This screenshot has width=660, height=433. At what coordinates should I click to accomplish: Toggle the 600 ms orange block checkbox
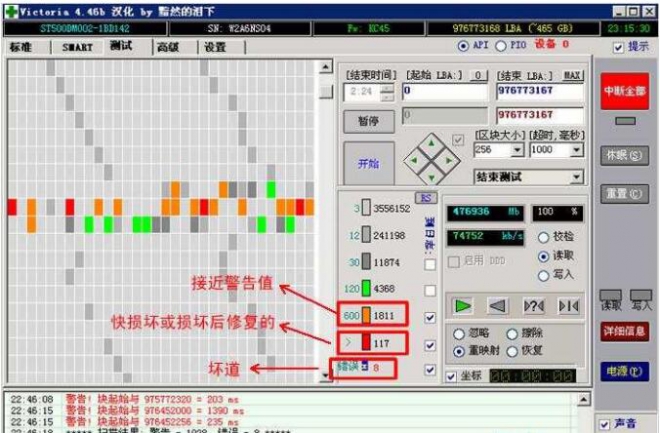430,316
